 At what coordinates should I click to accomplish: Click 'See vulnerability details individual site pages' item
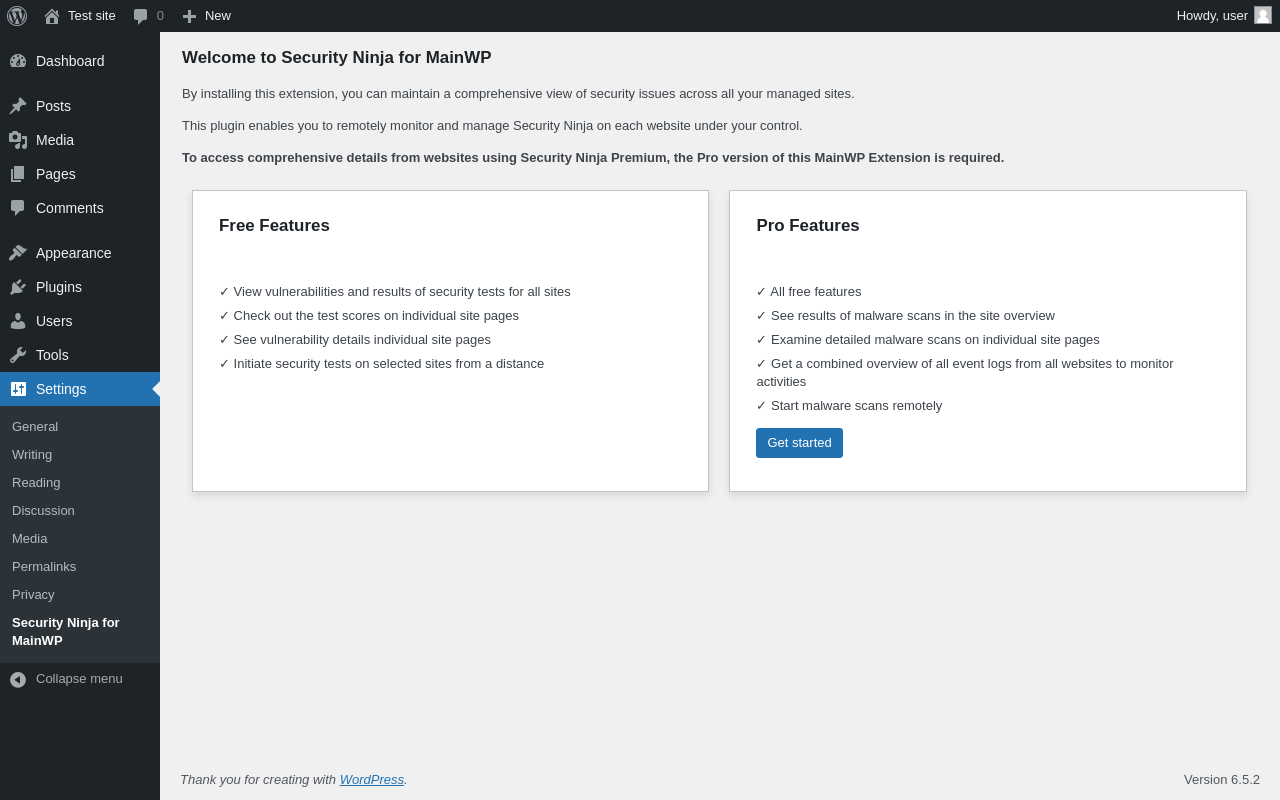click(355, 340)
